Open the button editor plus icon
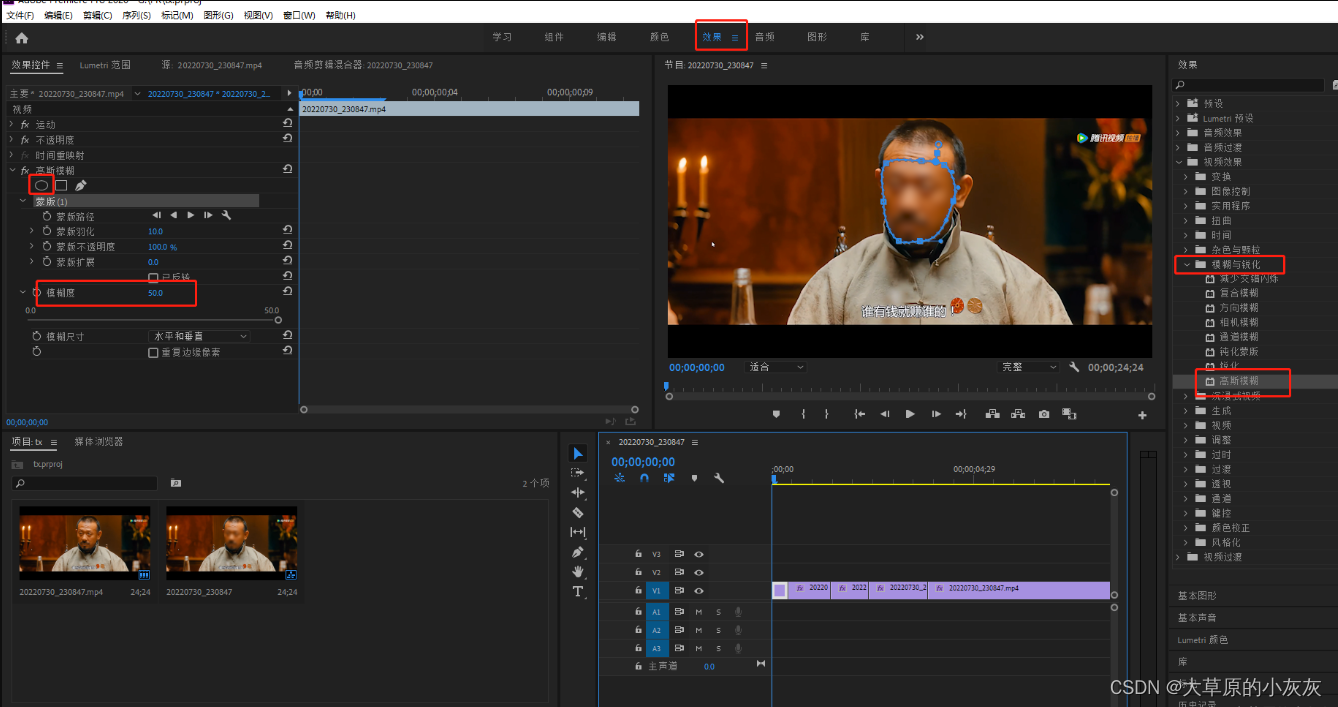 point(1142,415)
